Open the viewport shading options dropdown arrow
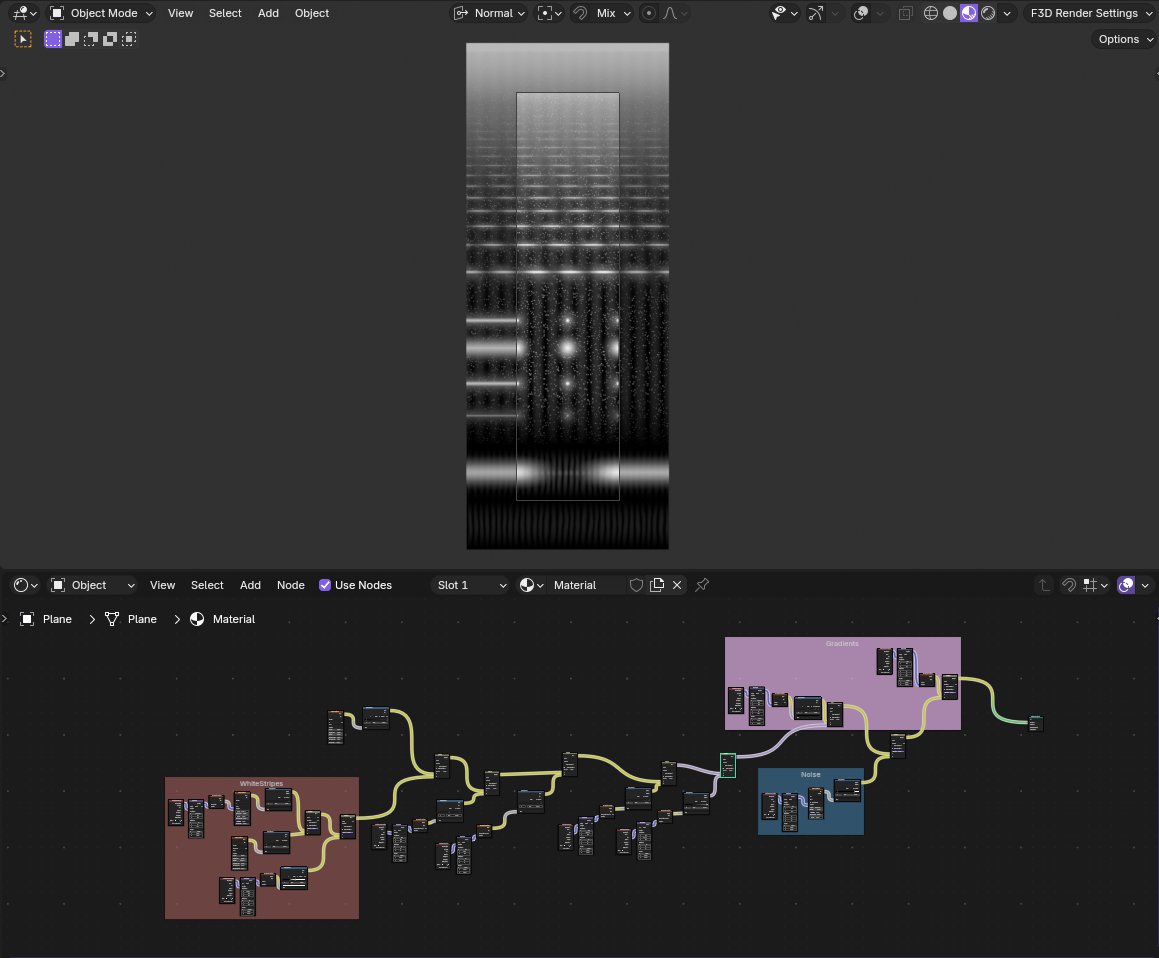Viewport: 1159px width, 958px height. 1007,13
